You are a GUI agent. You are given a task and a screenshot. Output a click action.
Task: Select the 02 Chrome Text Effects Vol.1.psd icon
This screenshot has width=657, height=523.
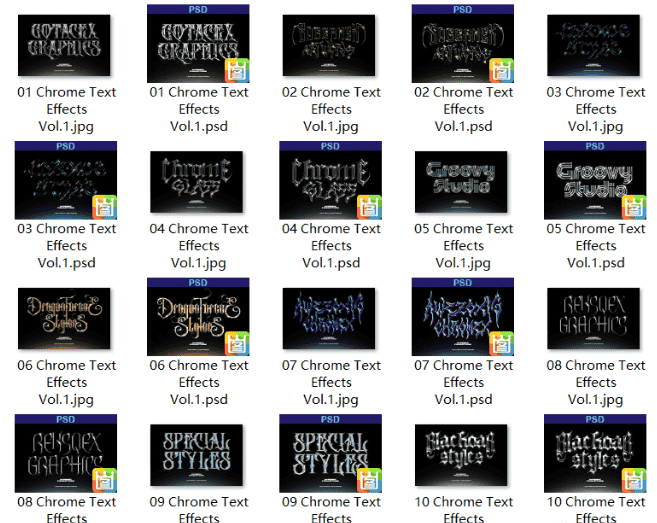[x=463, y=44]
